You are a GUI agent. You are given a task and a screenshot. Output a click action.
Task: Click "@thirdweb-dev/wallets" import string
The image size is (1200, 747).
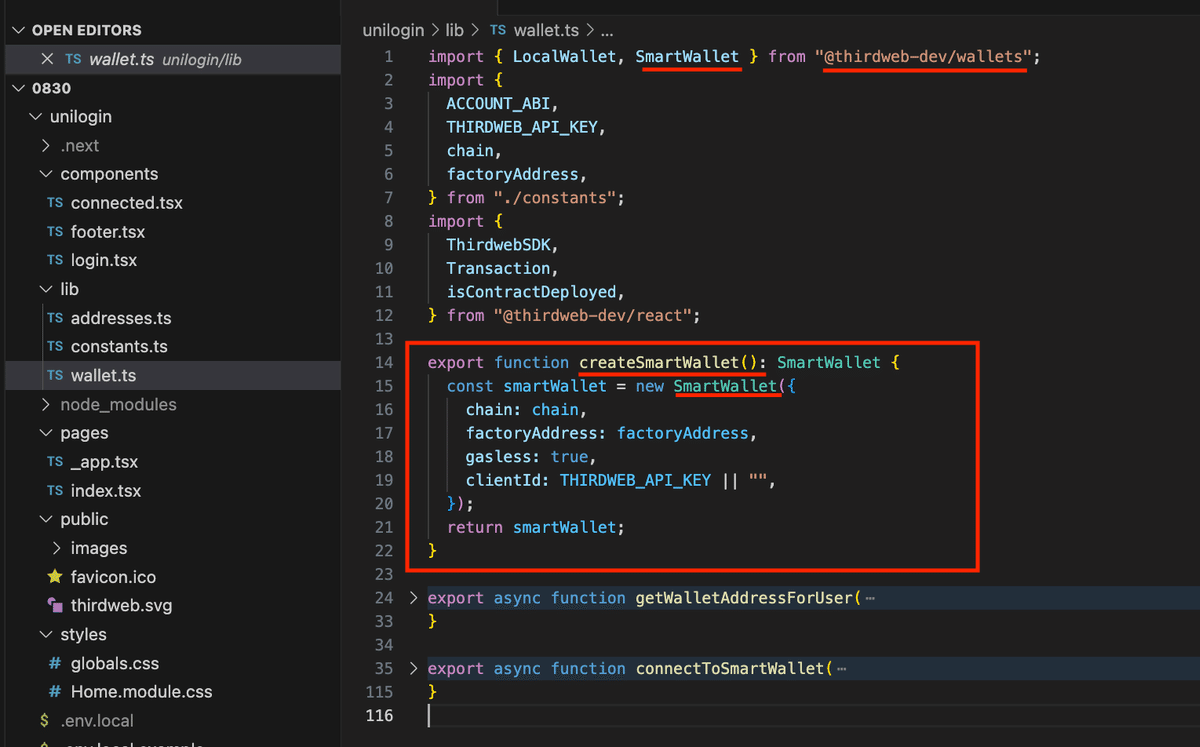tap(924, 56)
